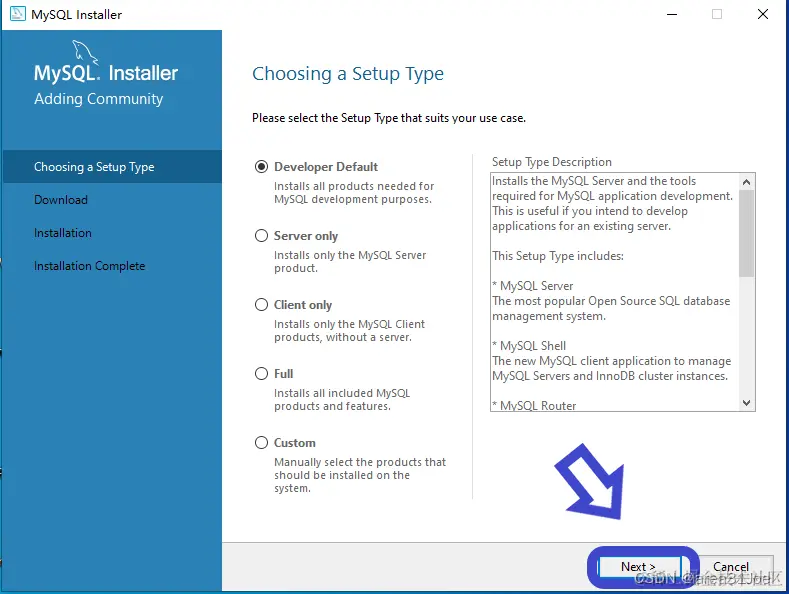The image size is (789, 594).
Task: Click the 'Installs only the MySQL Client' text
Action: (x=349, y=331)
